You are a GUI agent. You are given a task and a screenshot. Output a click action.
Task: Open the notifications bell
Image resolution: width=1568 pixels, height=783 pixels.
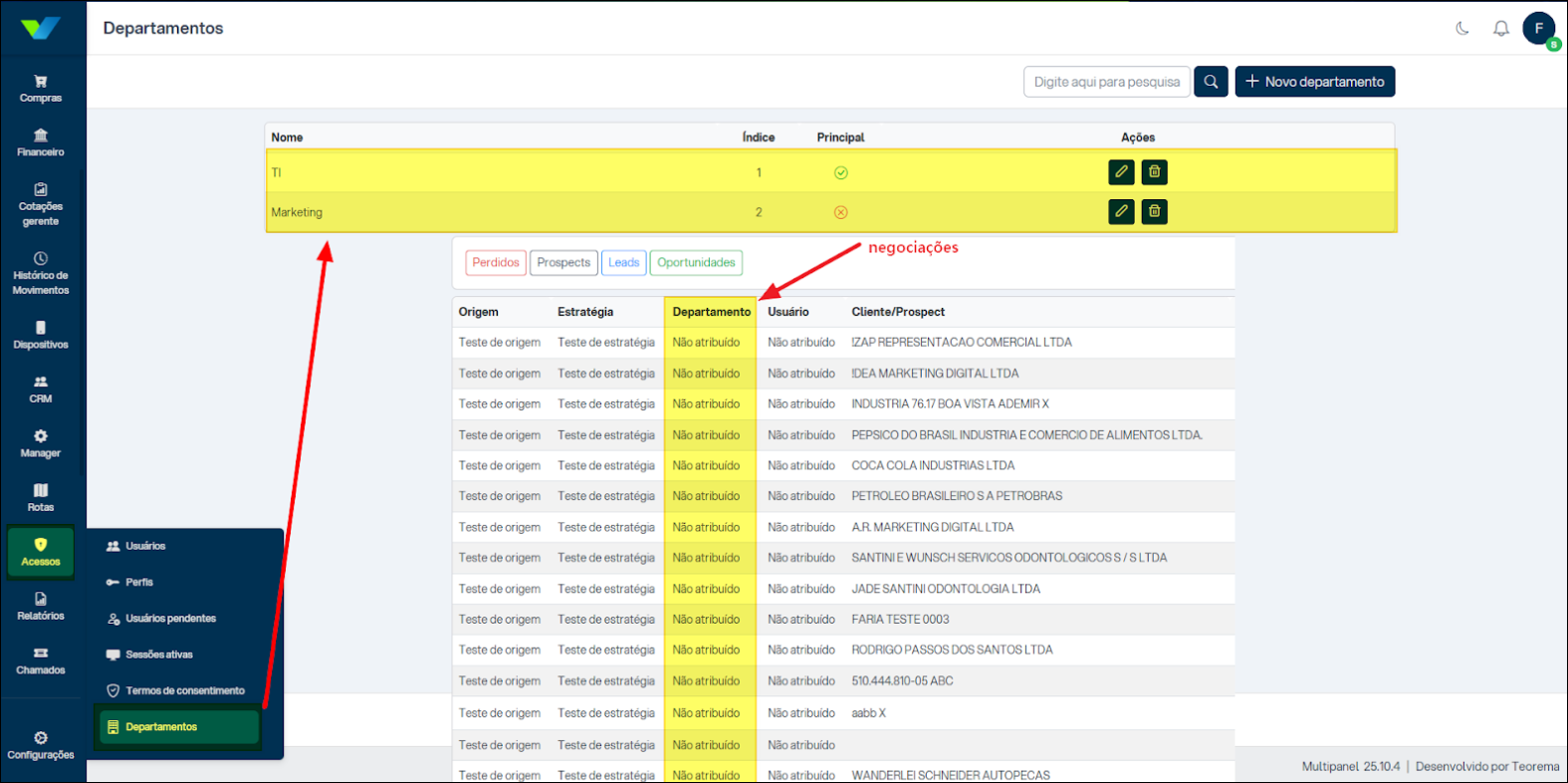1500,28
